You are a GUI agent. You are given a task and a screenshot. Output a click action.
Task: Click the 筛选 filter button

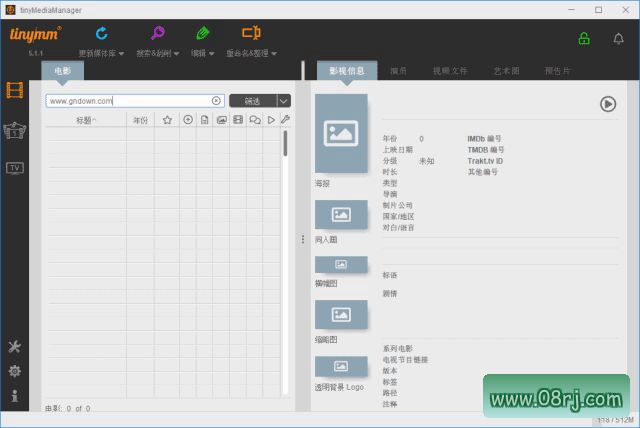coord(252,101)
